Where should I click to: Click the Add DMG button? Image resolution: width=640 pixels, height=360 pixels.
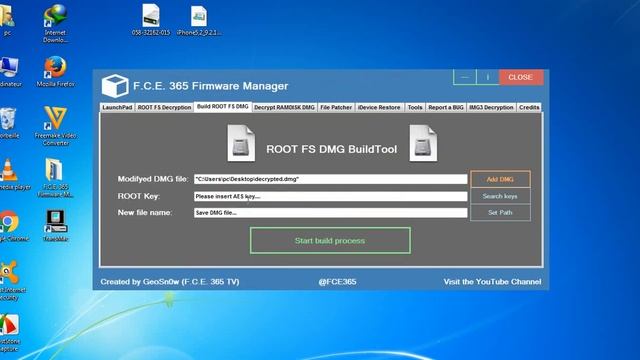[x=500, y=179]
